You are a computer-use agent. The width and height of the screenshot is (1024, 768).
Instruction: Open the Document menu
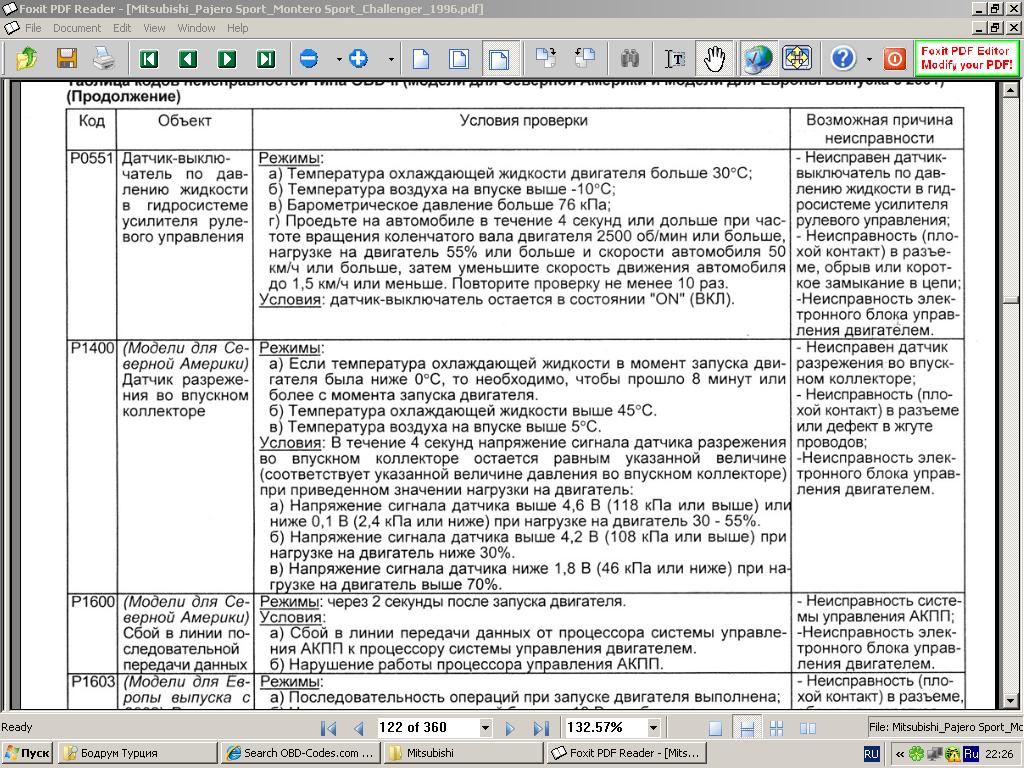point(77,28)
